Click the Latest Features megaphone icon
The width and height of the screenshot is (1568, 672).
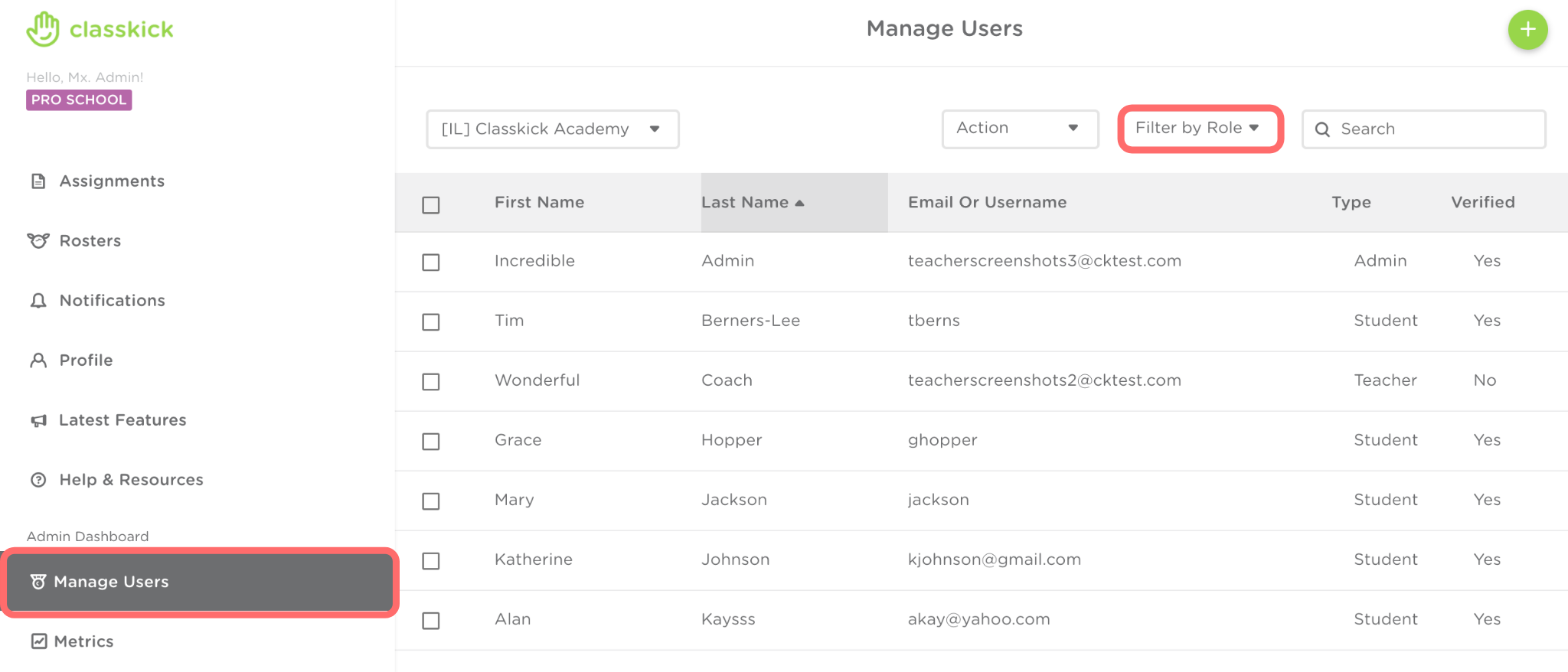[x=38, y=420]
